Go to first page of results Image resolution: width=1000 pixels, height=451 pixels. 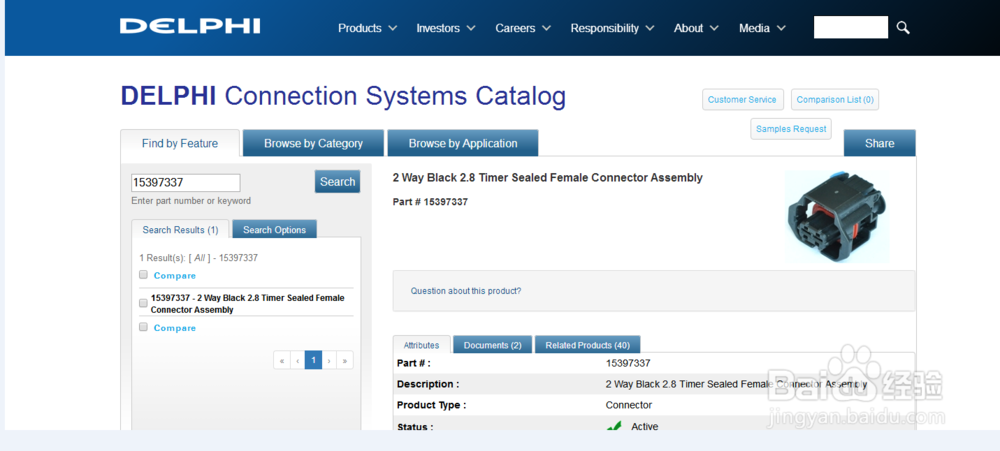coord(281,360)
